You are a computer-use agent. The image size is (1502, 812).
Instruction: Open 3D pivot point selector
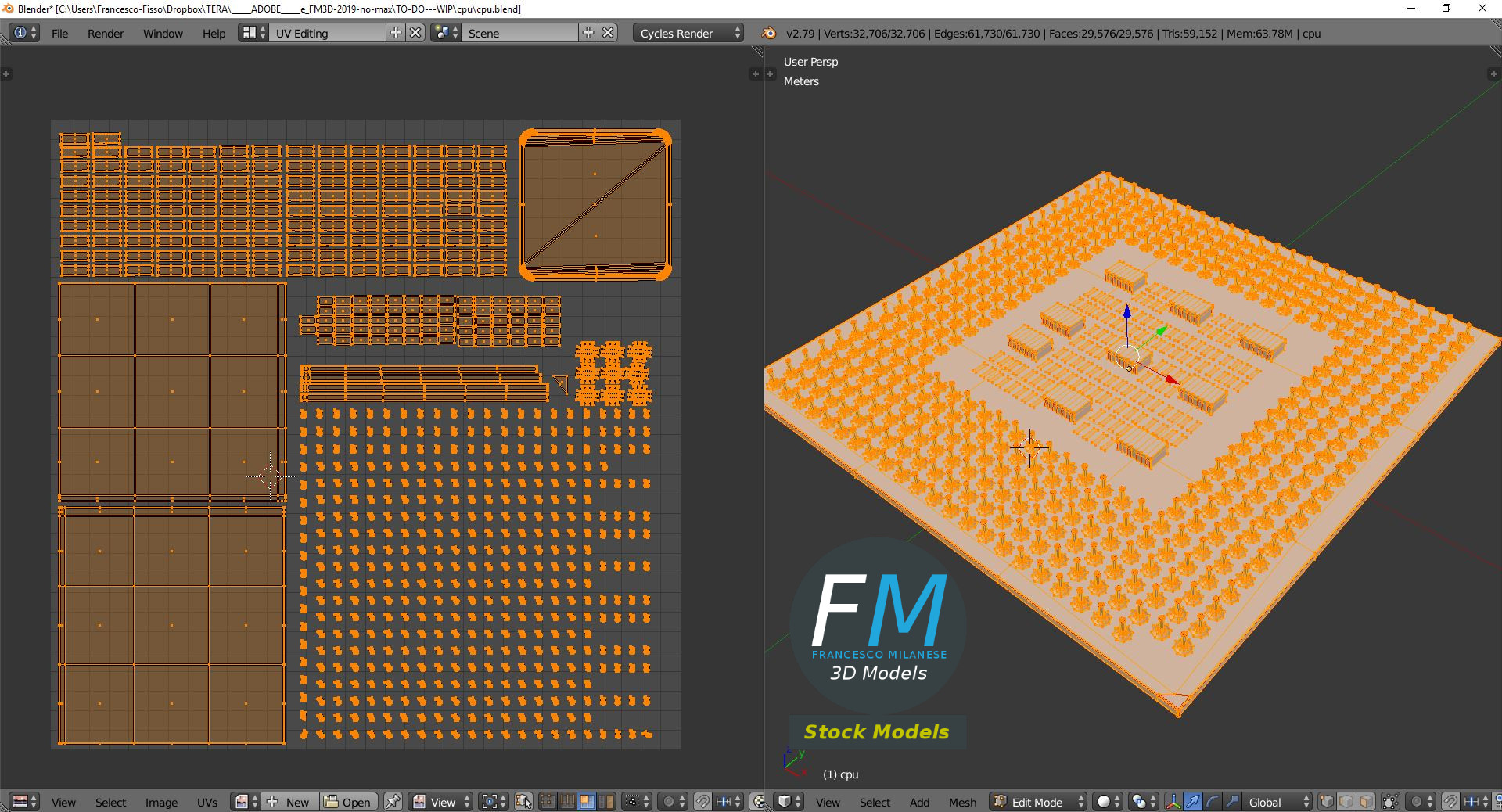(x=1144, y=802)
